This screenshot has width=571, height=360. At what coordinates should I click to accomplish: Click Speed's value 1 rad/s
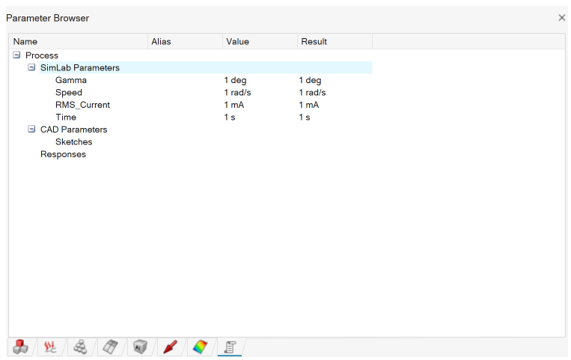(x=237, y=92)
